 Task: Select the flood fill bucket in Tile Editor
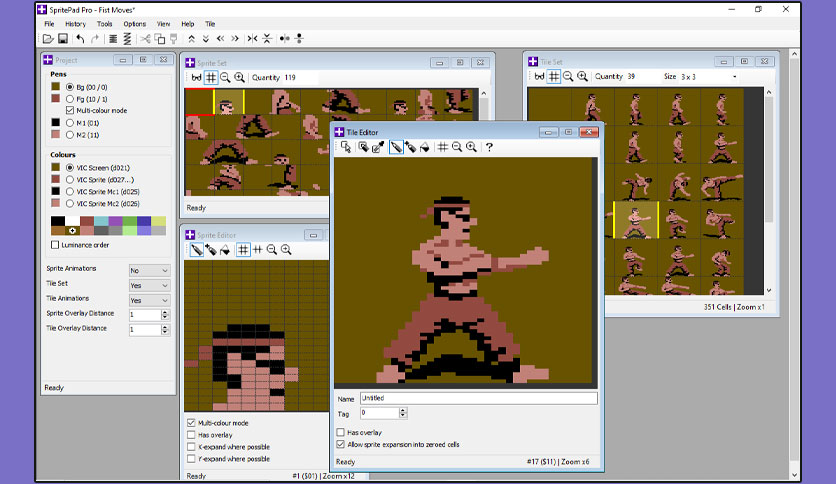tap(425, 147)
